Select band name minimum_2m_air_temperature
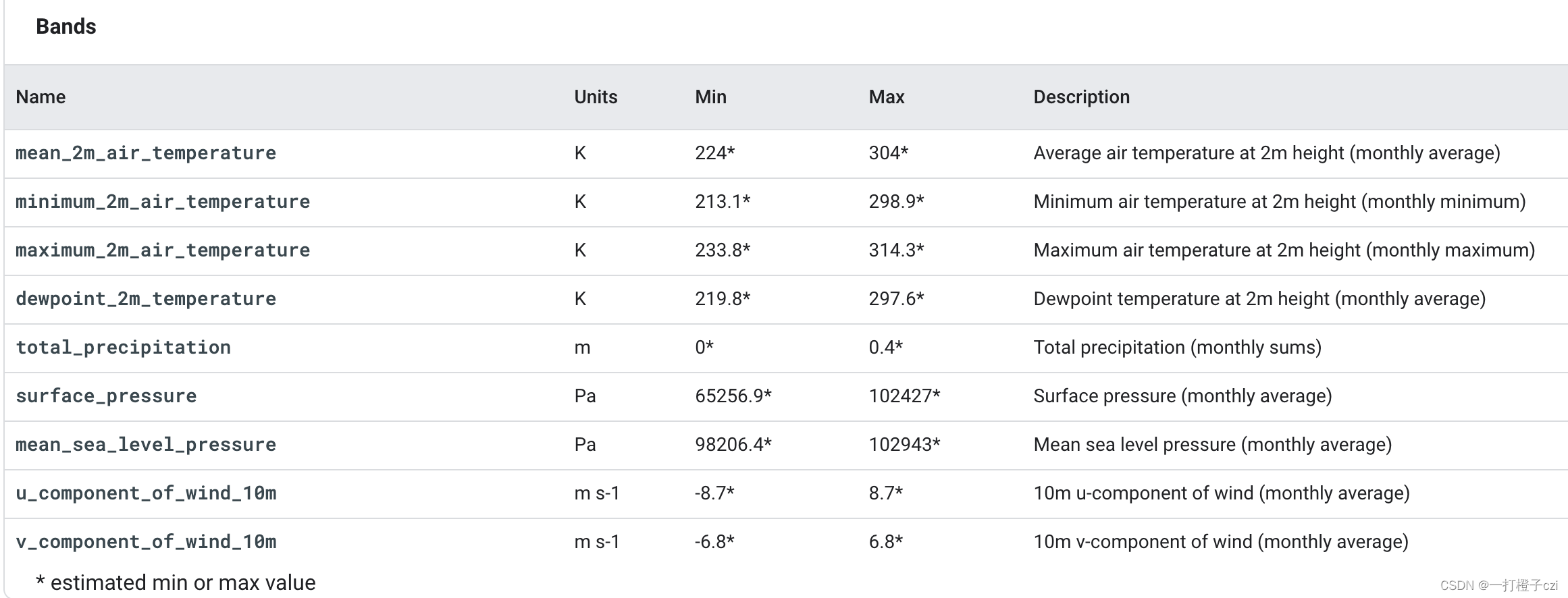This screenshot has height=598, width=1568. coord(163,202)
